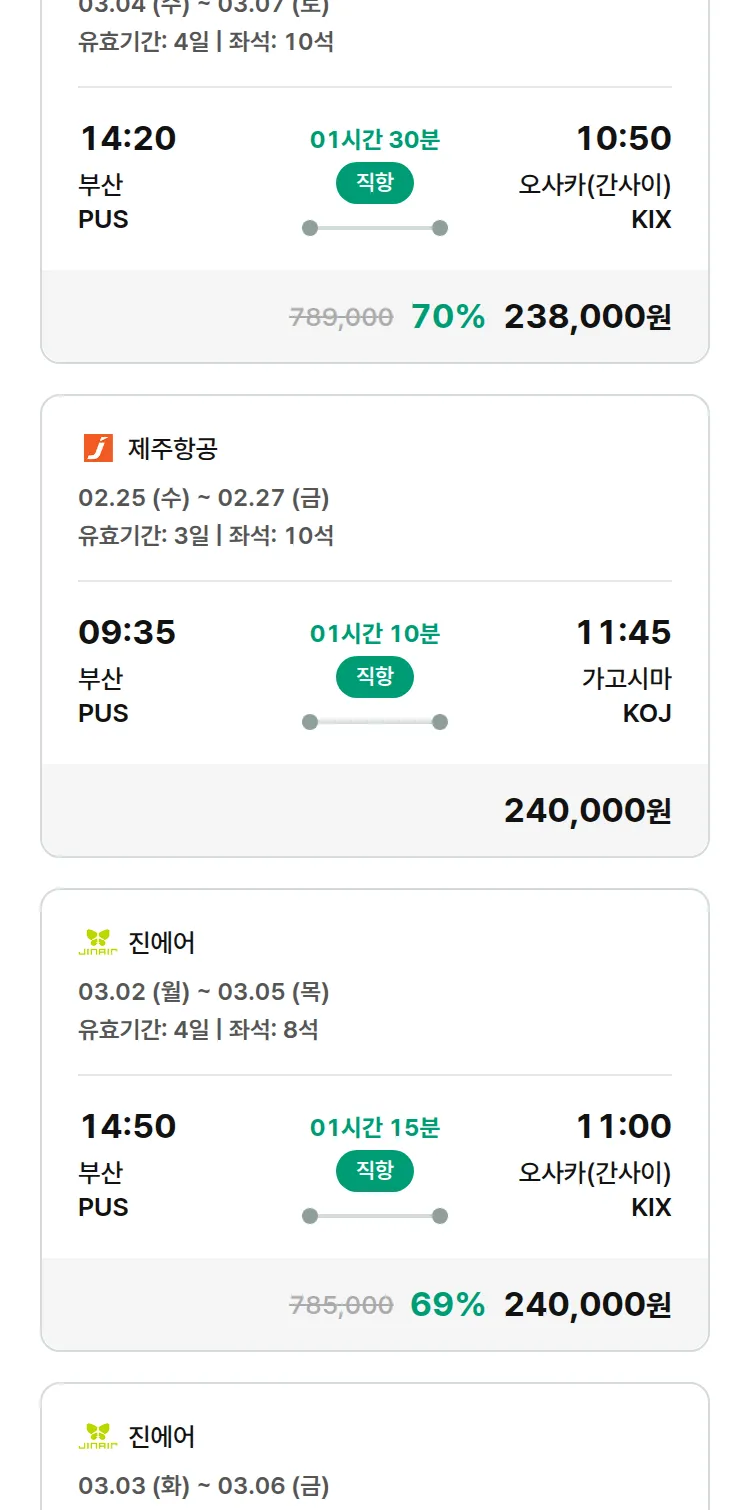750x1510 pixels.
Task: Open the 제주항공 airline name link
Action: [x=172, y=449]
